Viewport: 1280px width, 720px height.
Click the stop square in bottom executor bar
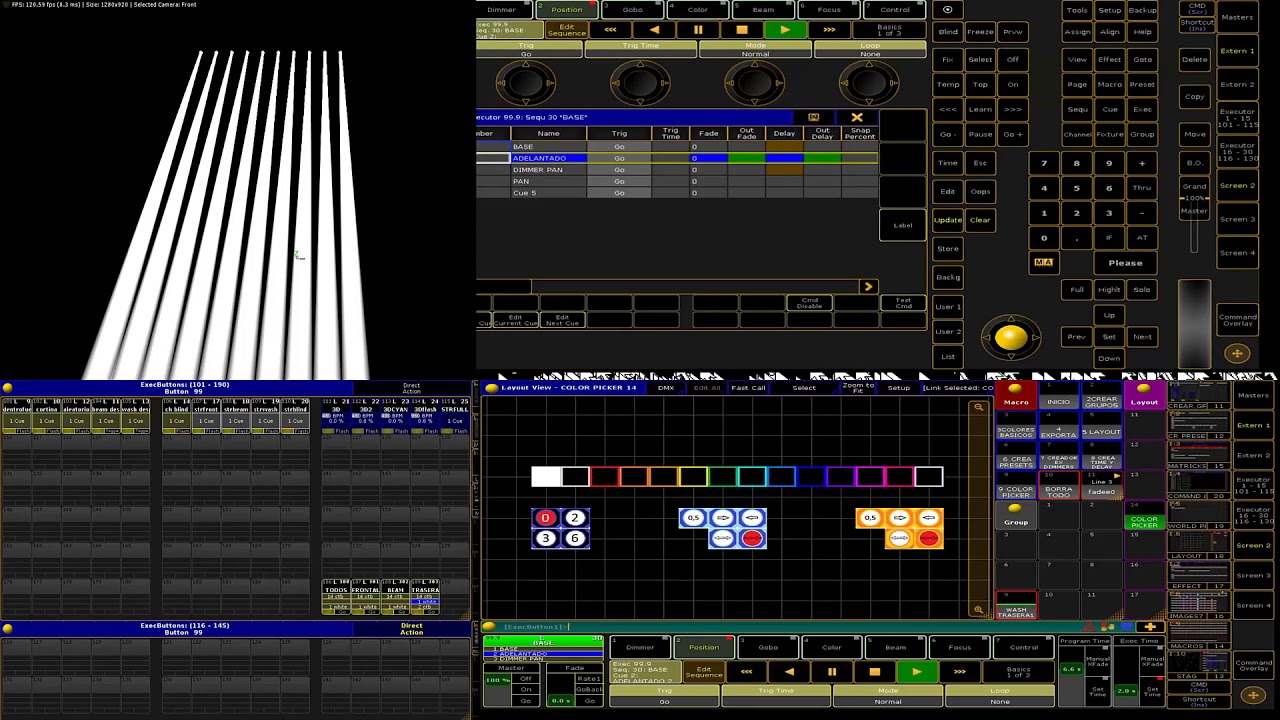874,672
